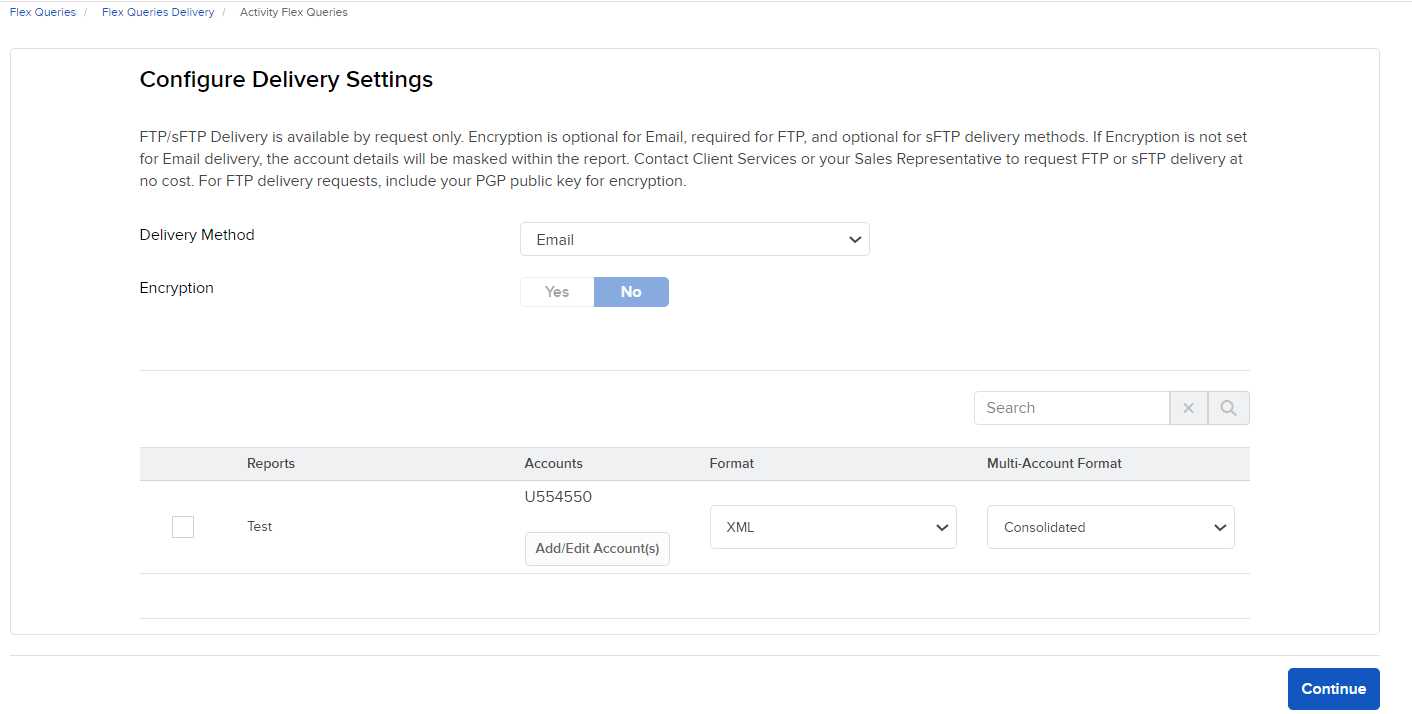
Task: Click the clear search X icon
Action: pos(1188,407)
